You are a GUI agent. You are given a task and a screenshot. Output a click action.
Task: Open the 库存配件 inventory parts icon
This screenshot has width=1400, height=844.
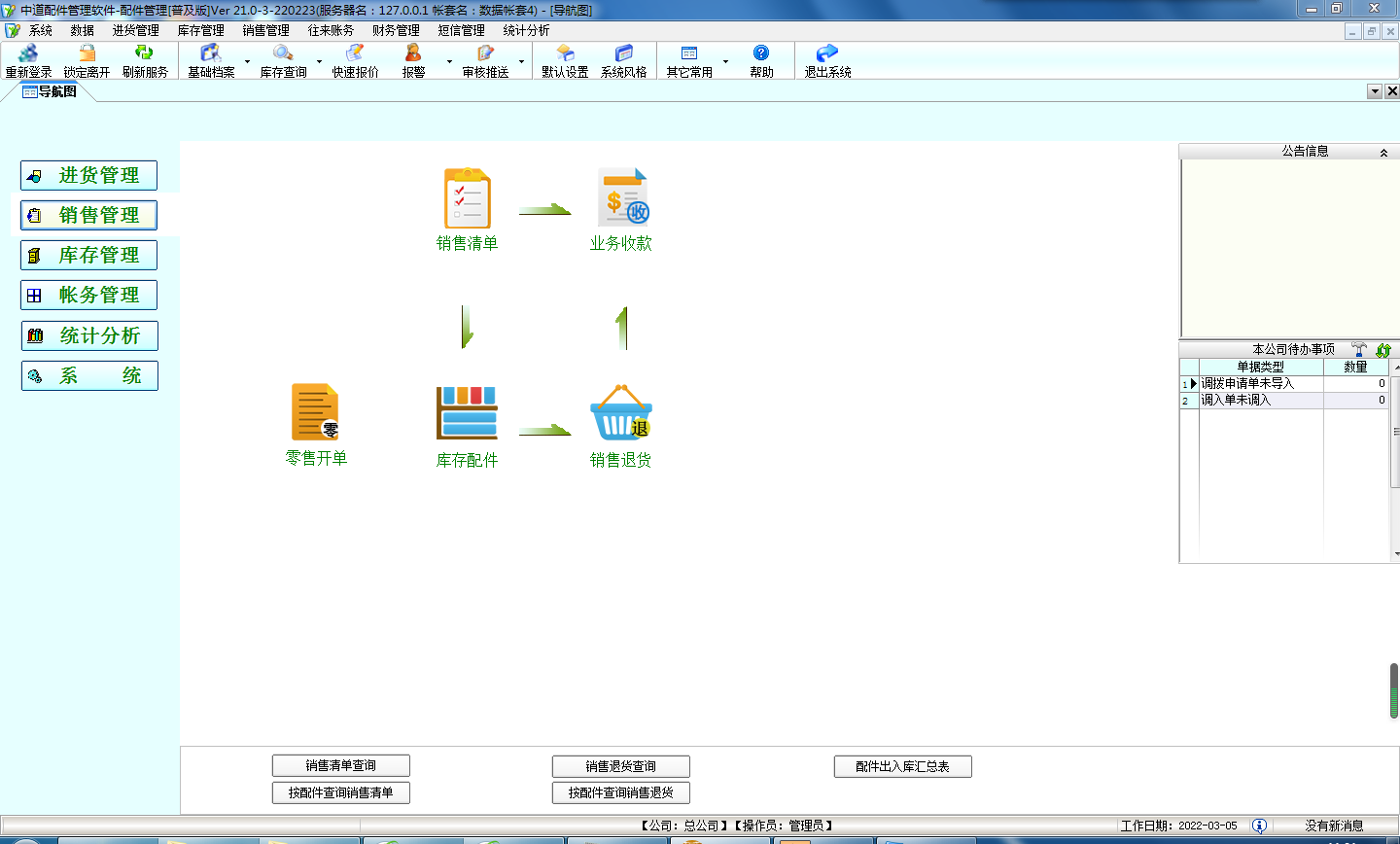pos(467,413)
